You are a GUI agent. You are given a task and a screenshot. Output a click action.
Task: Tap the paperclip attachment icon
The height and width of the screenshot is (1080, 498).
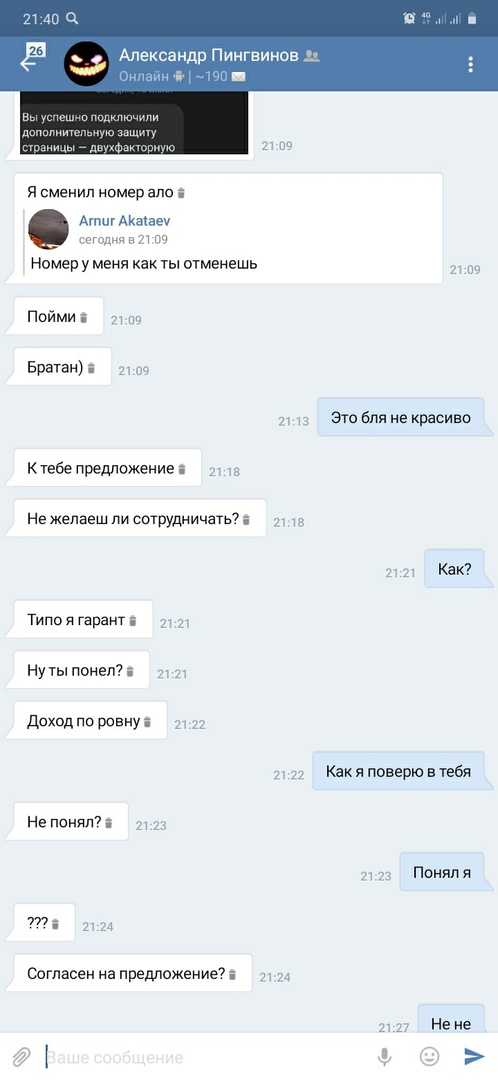[x=21, y=1057]
